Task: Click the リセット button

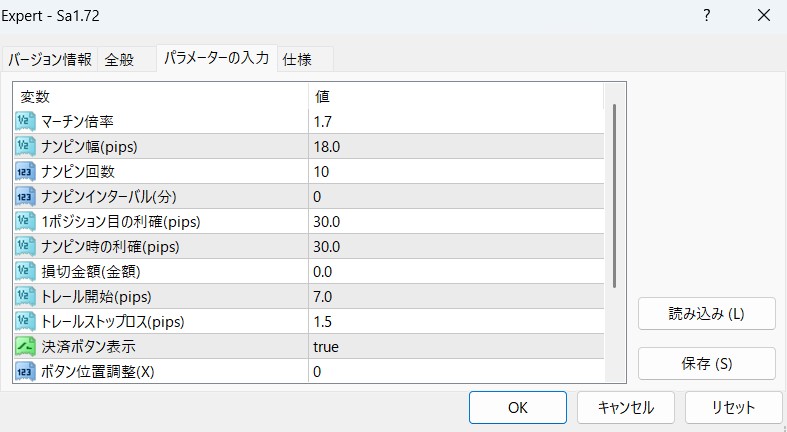Action: [733, 407]
